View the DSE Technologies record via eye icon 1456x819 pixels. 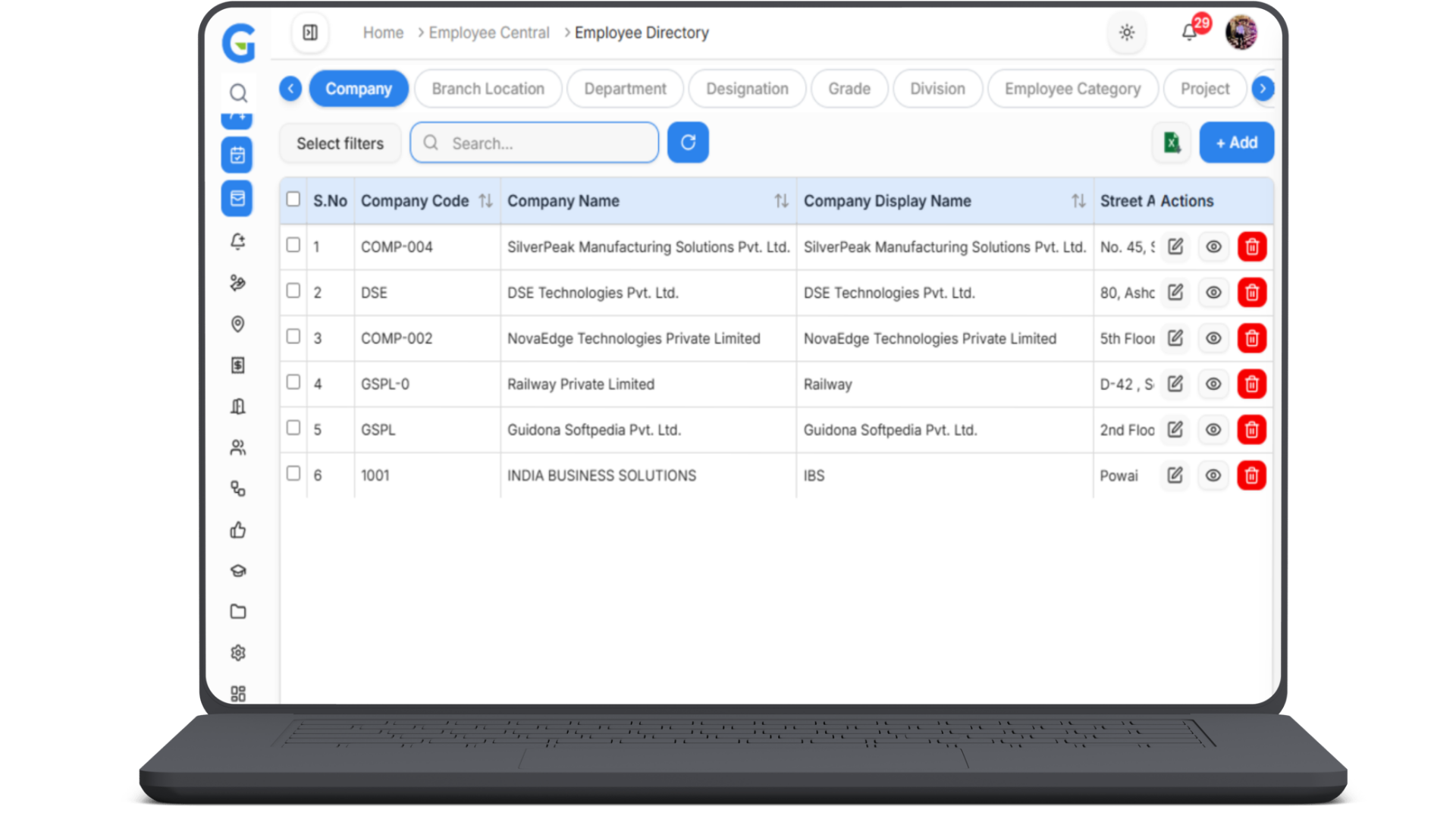tap(1213, 293)
